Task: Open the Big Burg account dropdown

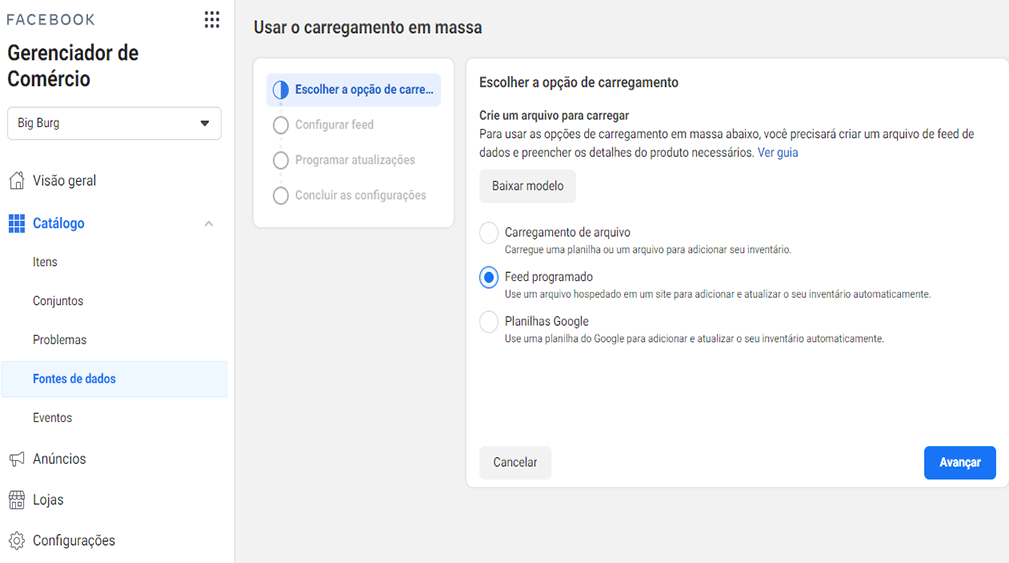Action: point(115,123)
